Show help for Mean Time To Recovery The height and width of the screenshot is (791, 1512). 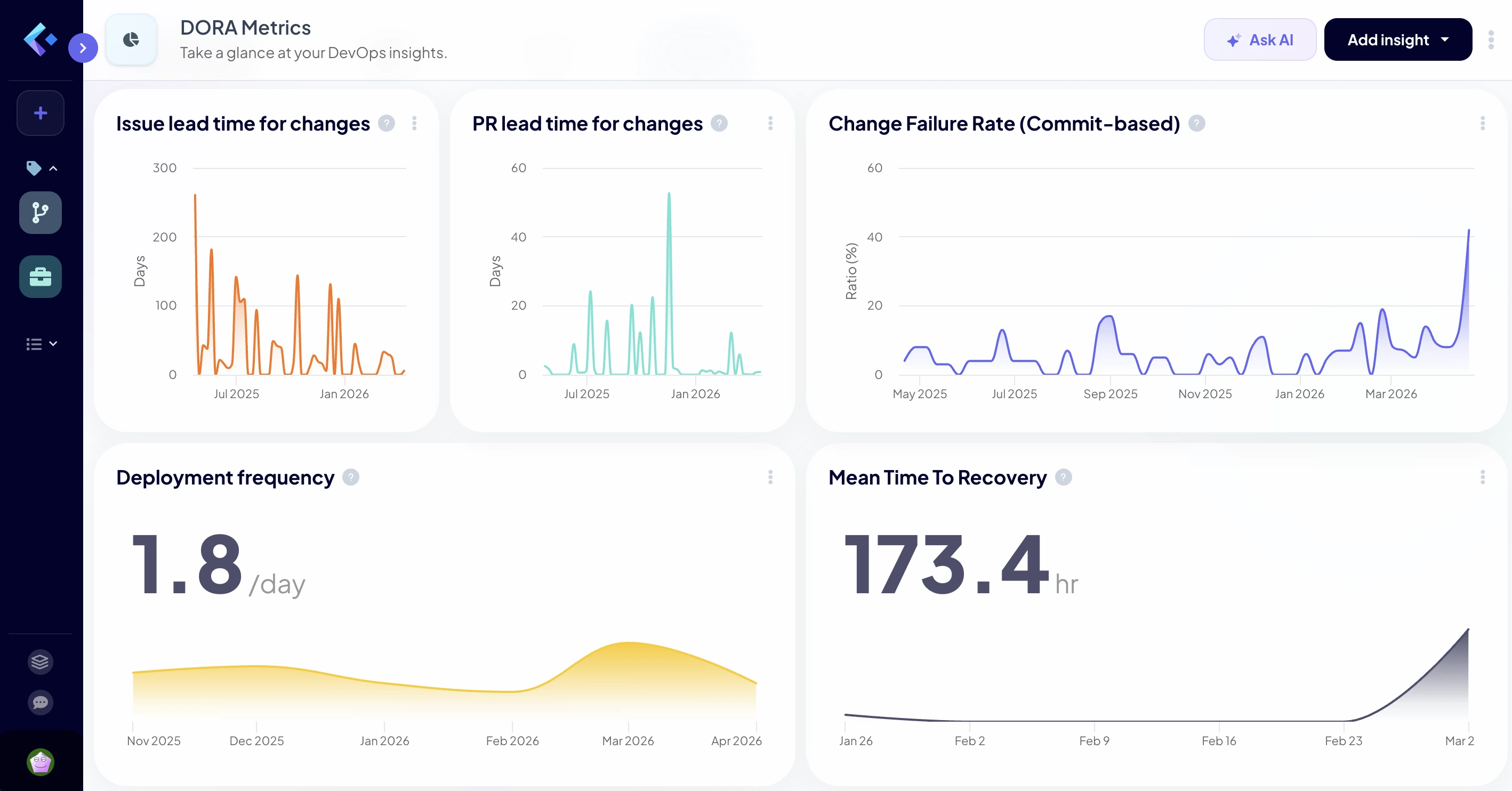coord(1064,477)
